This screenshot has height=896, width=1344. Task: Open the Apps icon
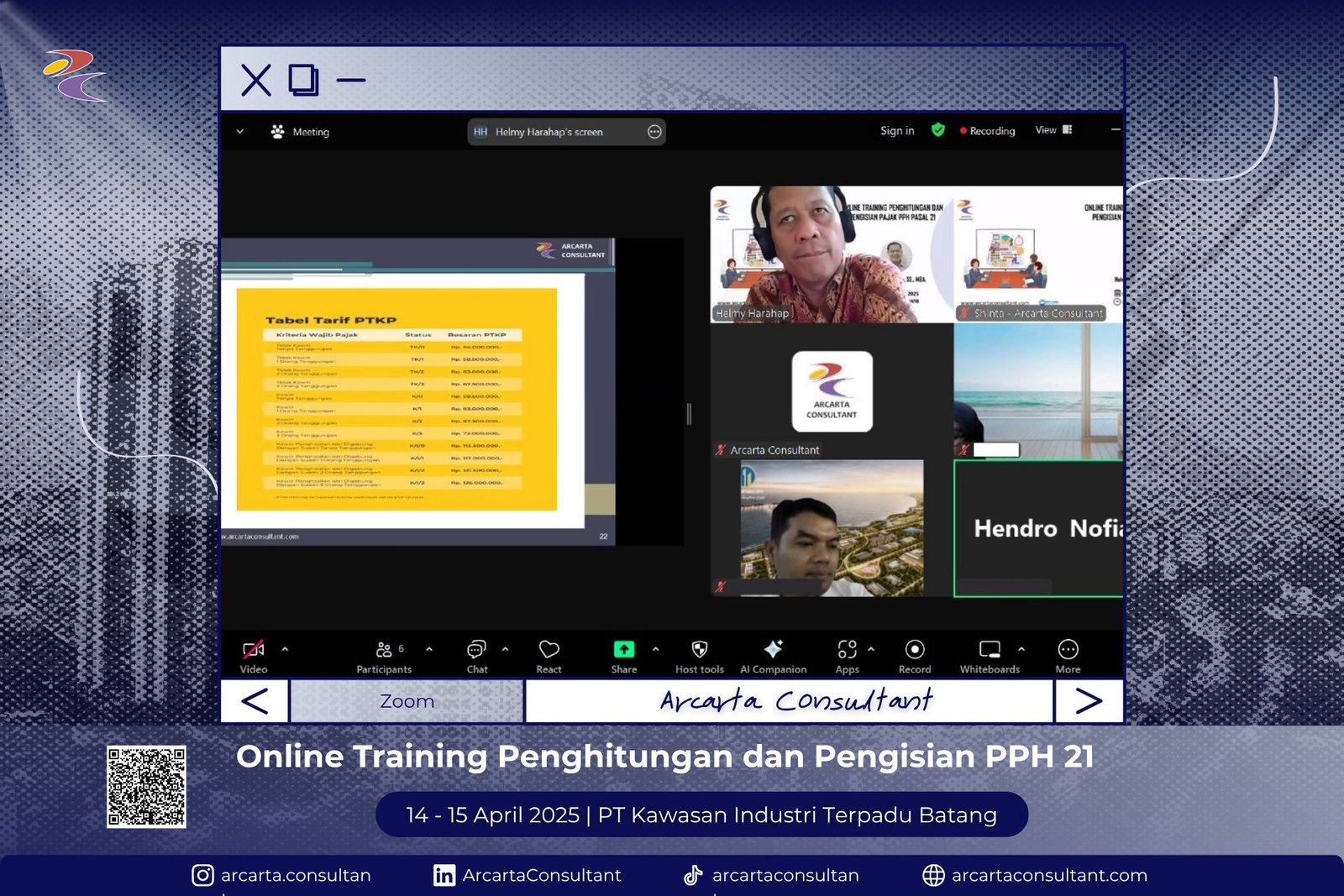tap(847, 650)
